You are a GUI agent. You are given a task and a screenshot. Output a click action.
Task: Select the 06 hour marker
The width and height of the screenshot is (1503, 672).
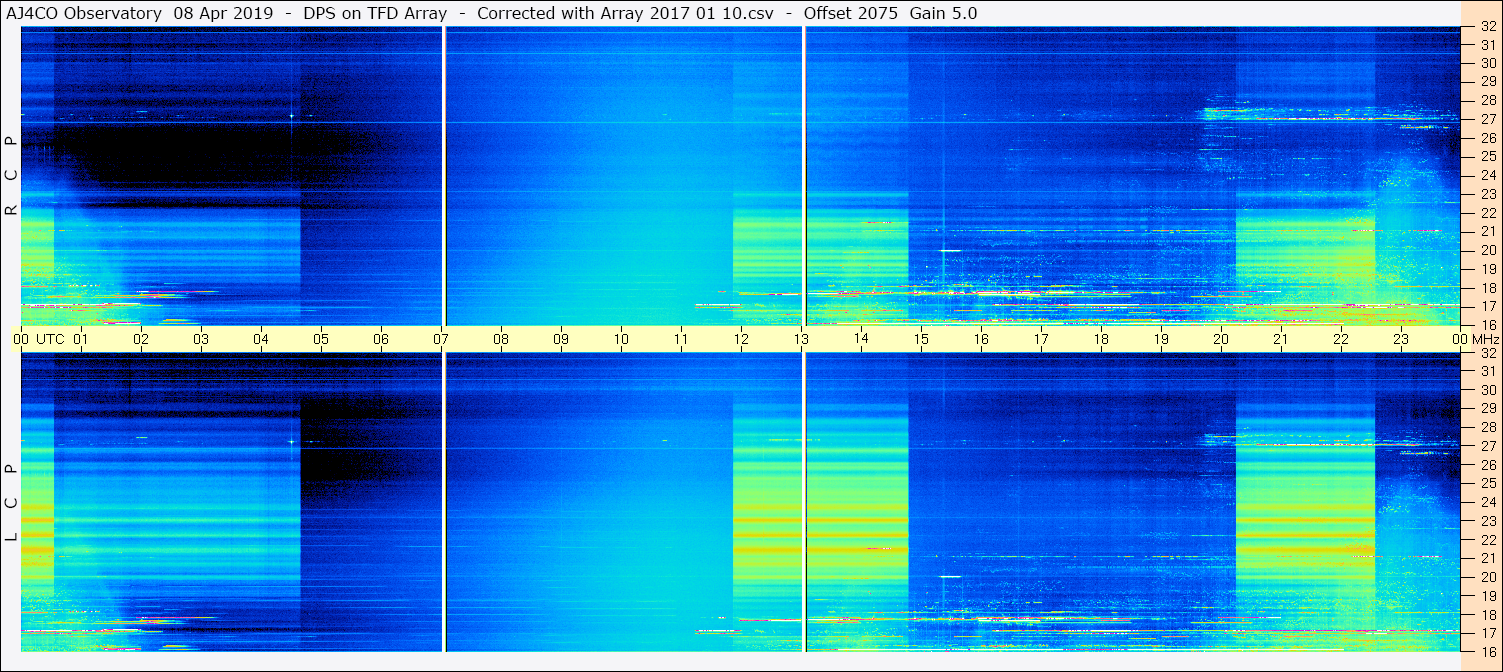click(381, 339)
